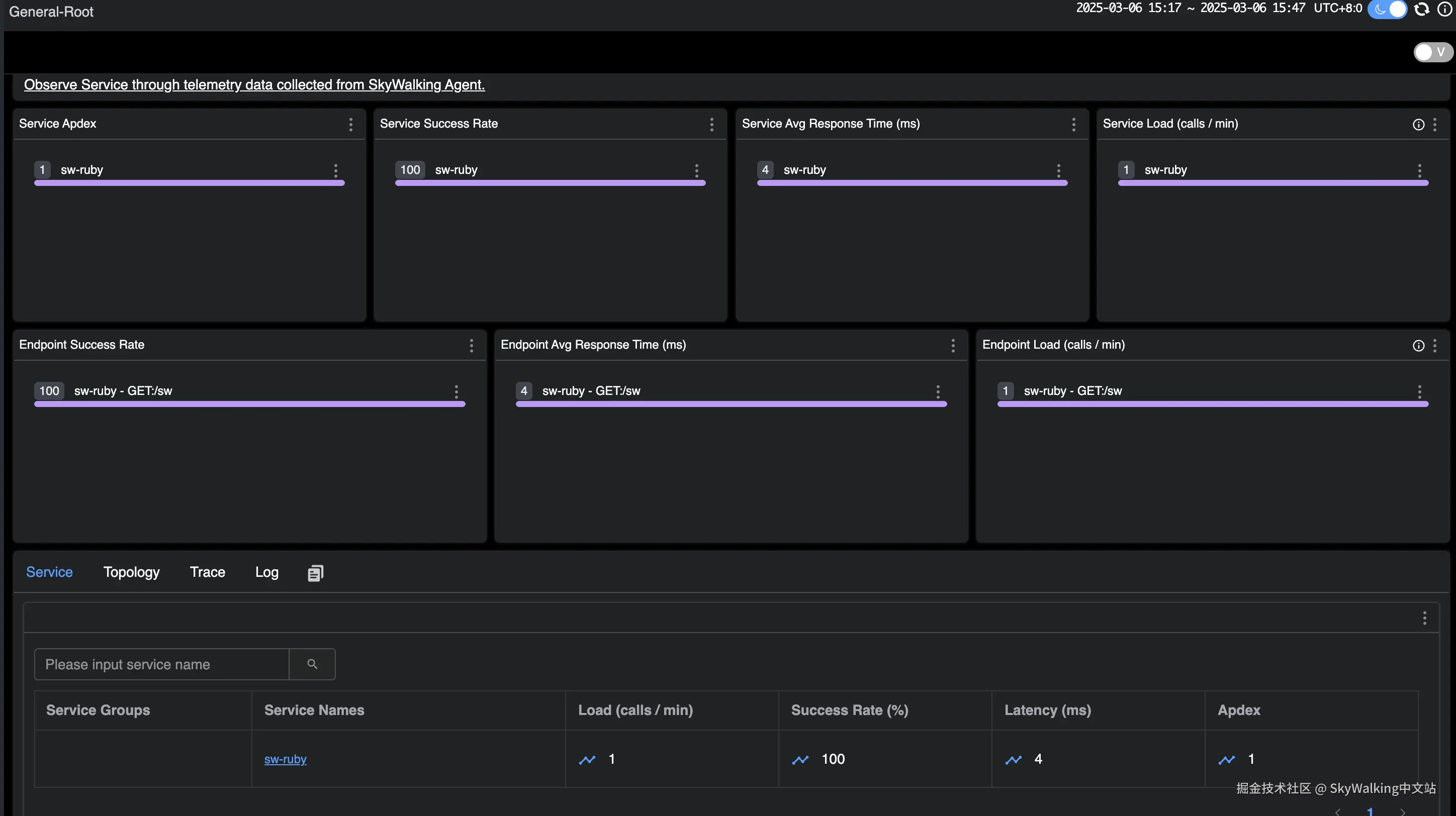Click the info icon in top-right corner
This screenshot has width=1456, height=816.
click(1444, 9)
